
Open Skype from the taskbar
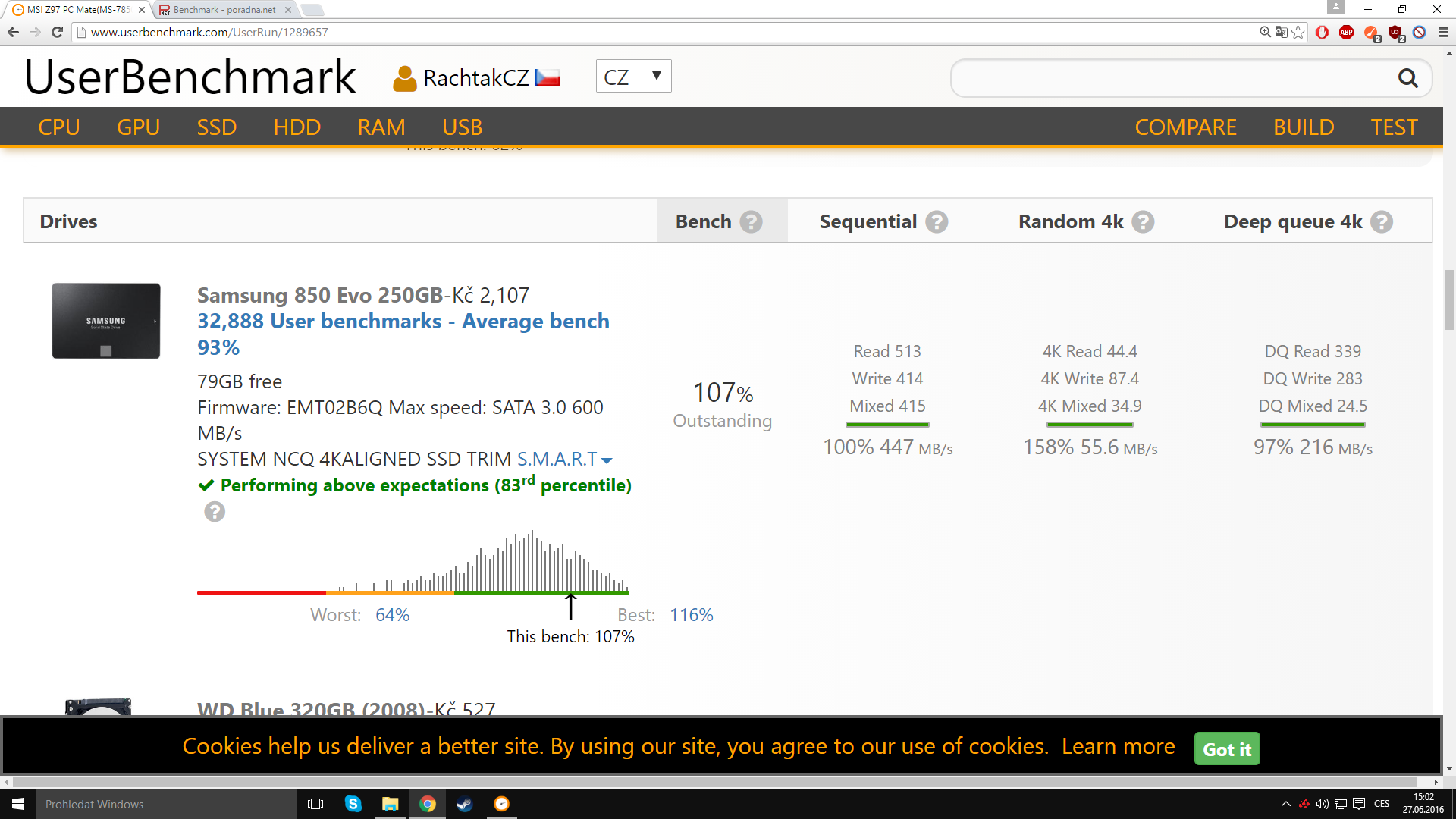[353, 804]
